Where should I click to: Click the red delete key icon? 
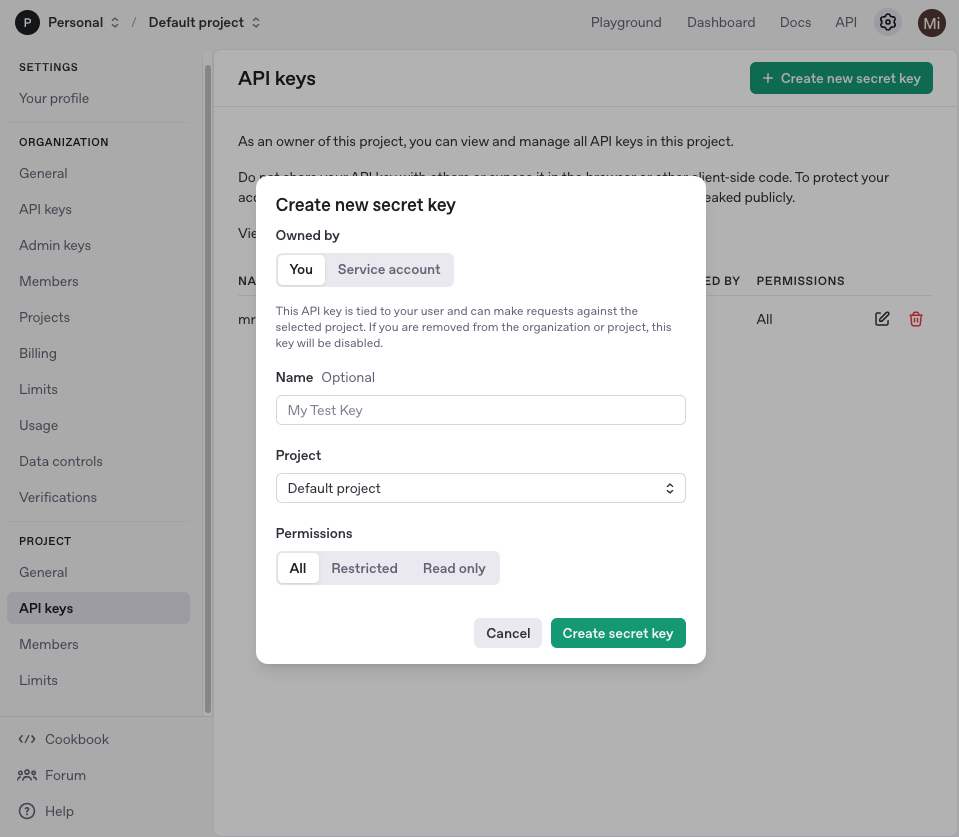(916, 319)
